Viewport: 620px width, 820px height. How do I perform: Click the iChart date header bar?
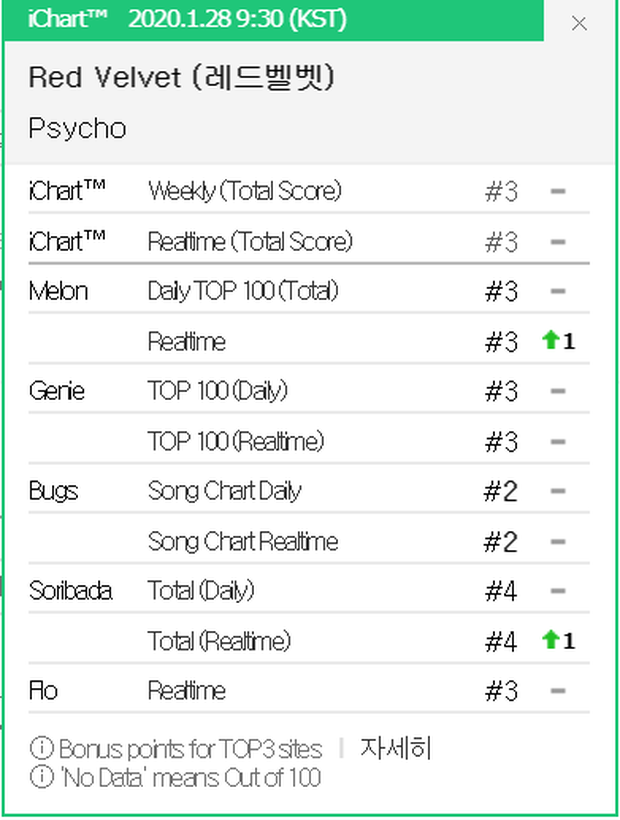point(273,20)
